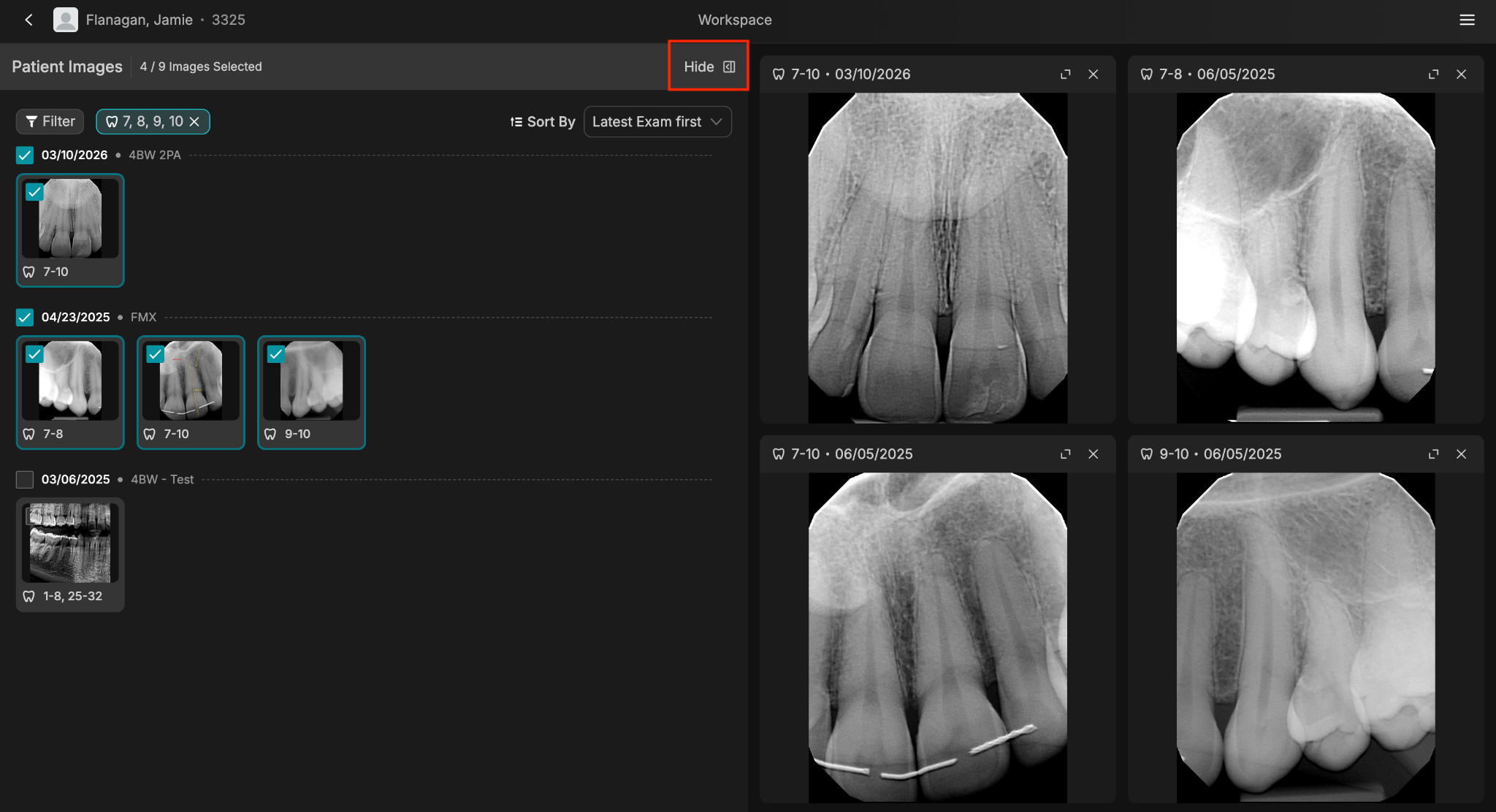This screenshot has width=1496, height=812.
Task: Click the tooth icon in the 7-10 06/05/2025 header
Action: click(779, 453)
